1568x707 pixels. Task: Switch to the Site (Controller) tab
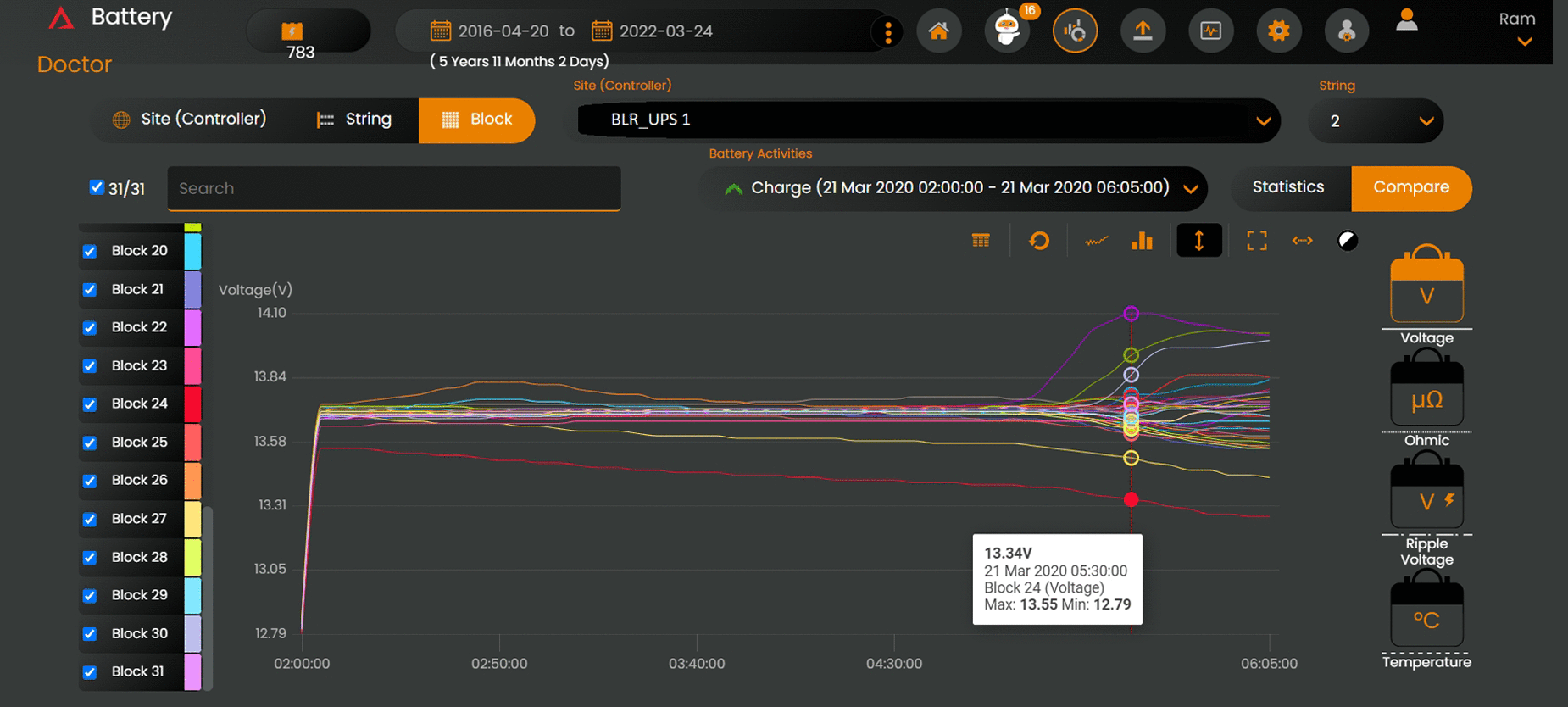tap(189, 120)
